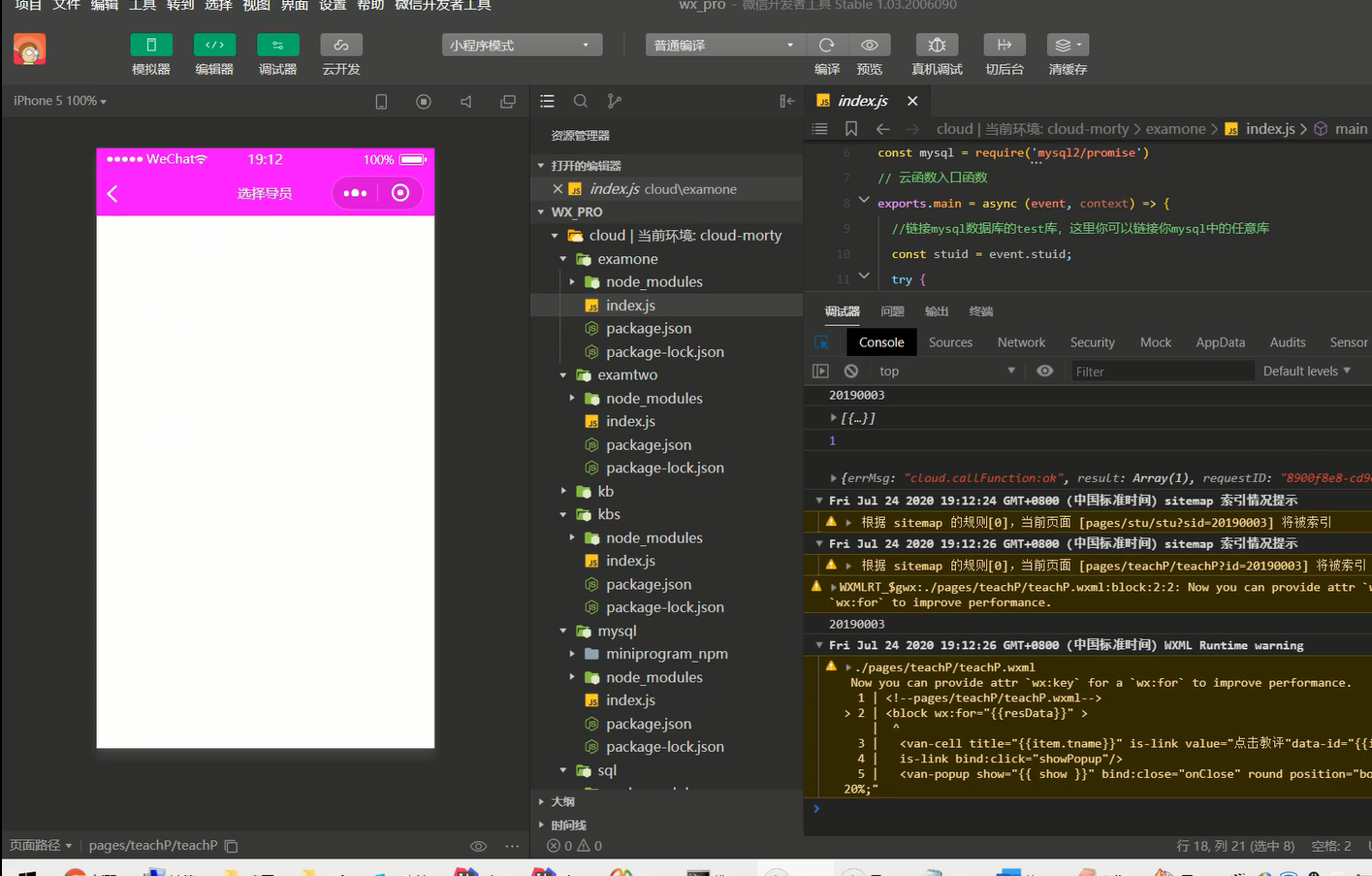
Task: Toggle the editor panel button
Action: coord(214,46)
